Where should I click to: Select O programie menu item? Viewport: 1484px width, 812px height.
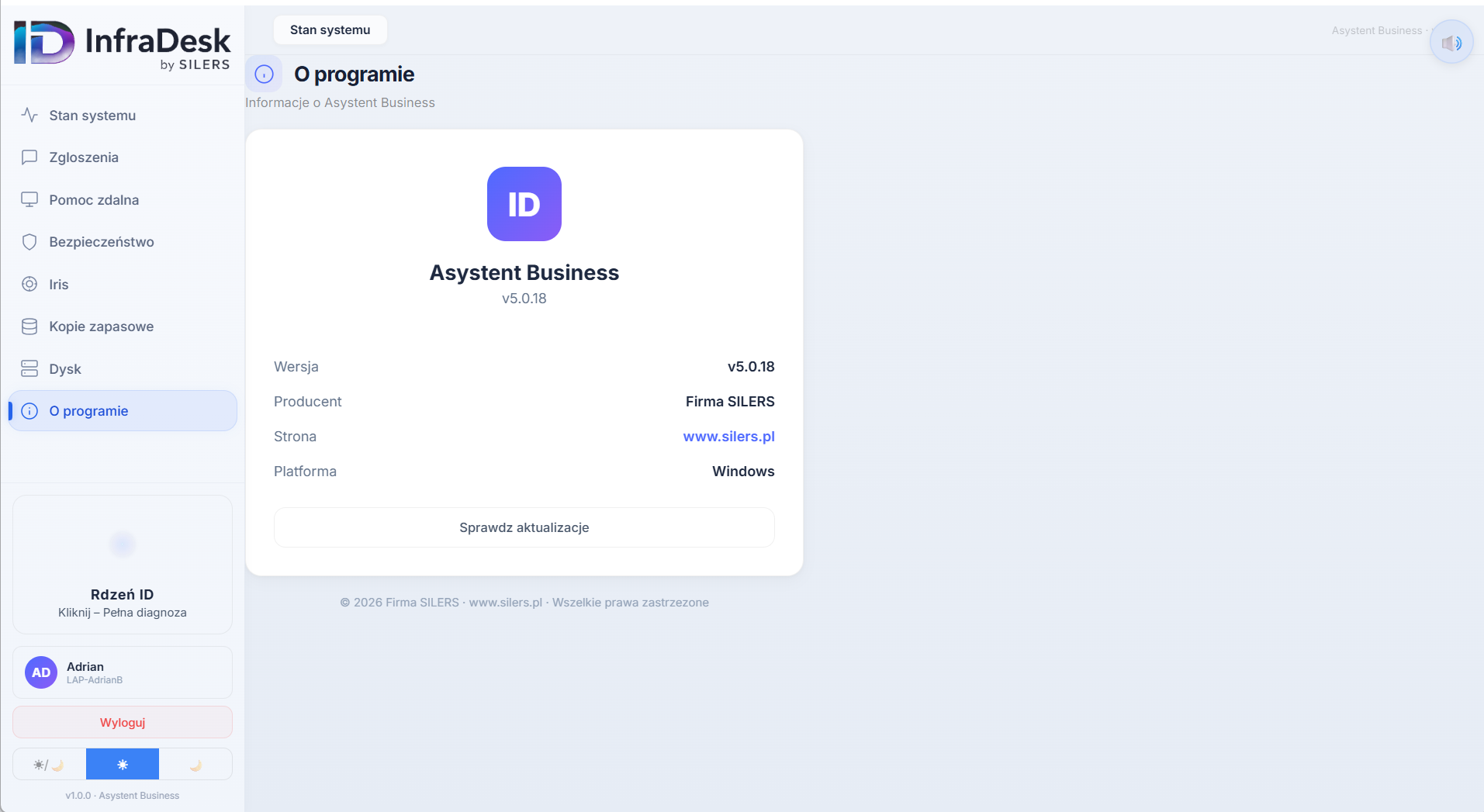pos(123,411)
